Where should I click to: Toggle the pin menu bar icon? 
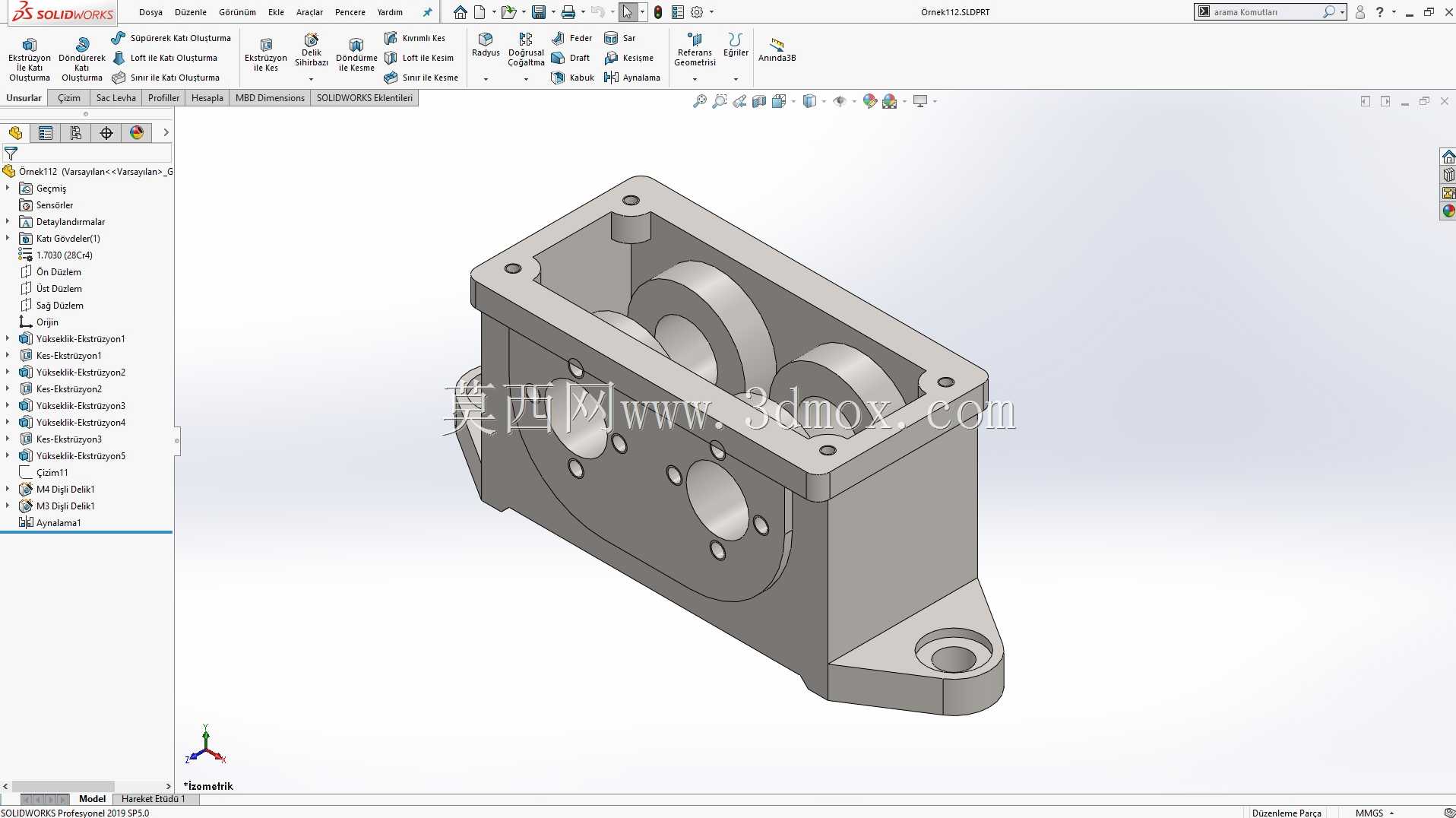click(427, 12)
